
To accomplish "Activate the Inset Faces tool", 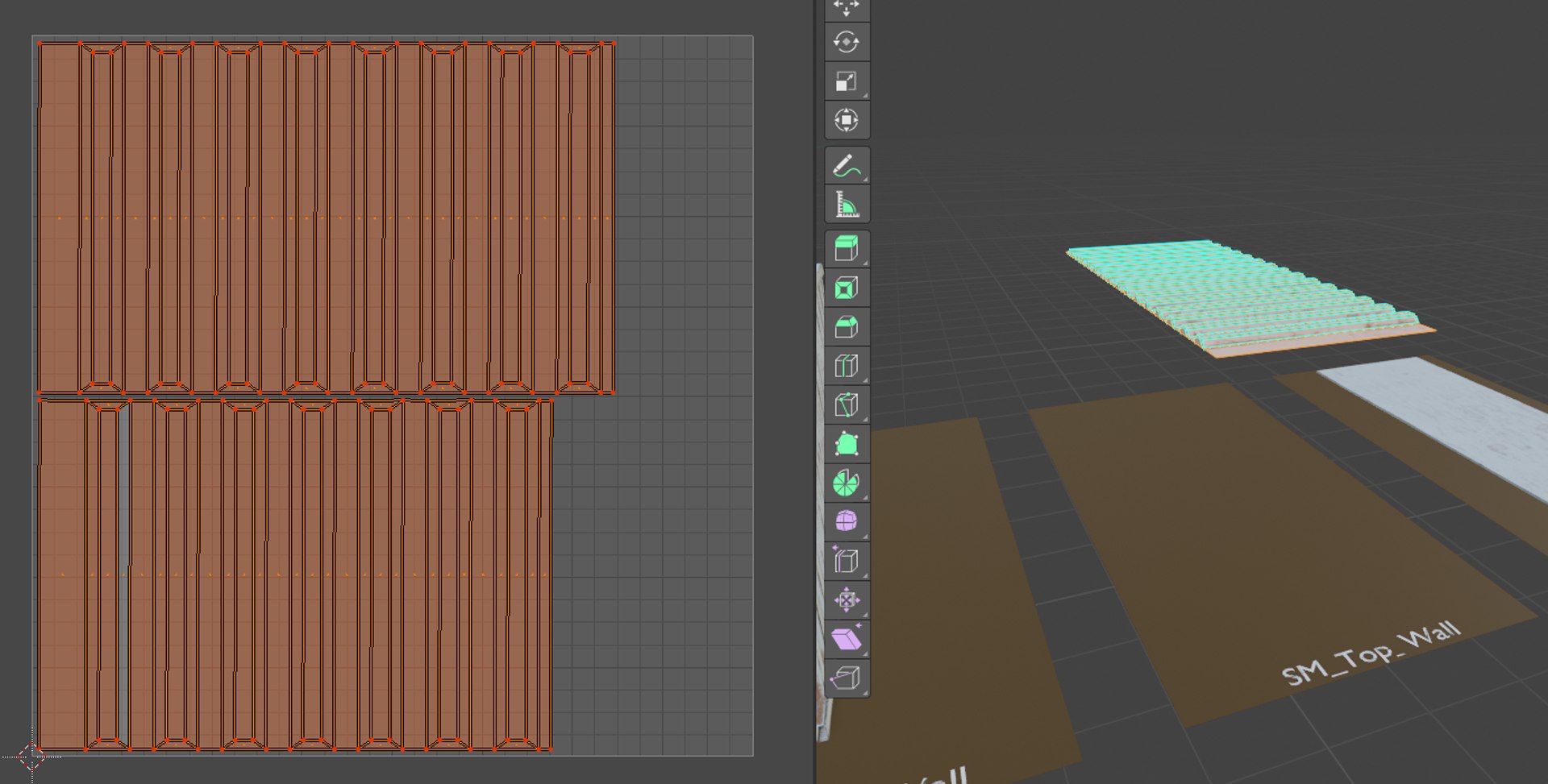I will (847, 288).
